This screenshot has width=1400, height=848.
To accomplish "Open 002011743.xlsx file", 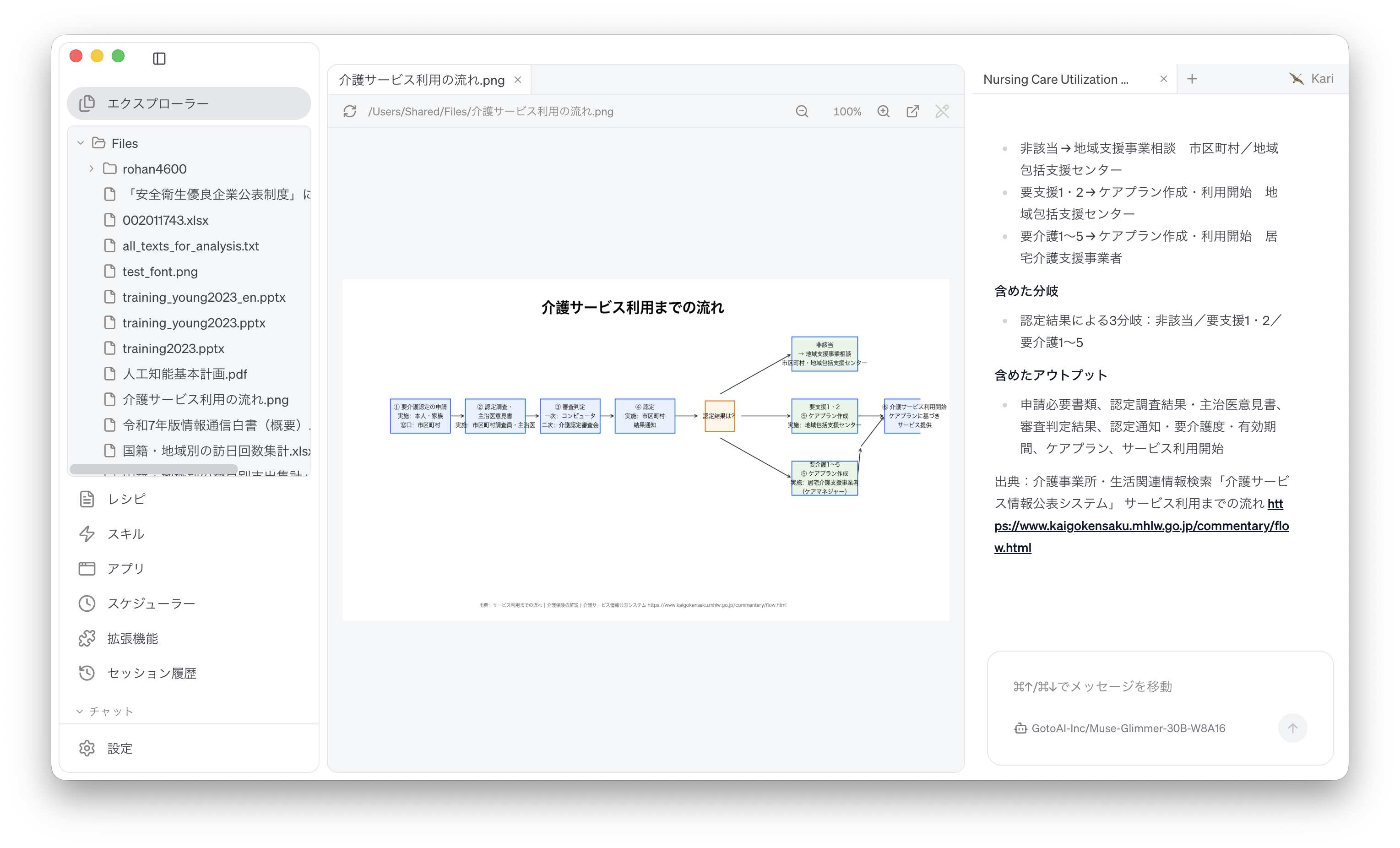I will [x=165, y=220].
